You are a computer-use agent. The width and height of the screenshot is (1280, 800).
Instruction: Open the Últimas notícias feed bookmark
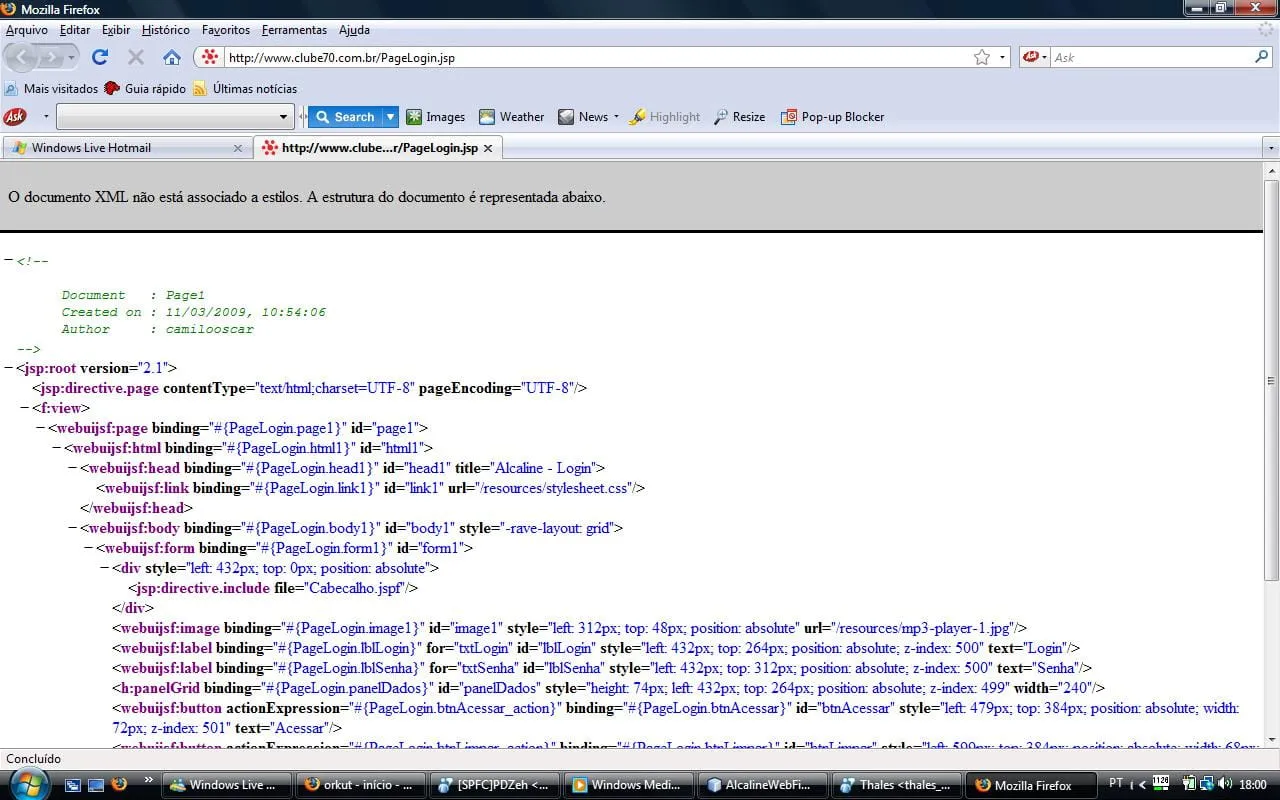[x=245, y=89]
